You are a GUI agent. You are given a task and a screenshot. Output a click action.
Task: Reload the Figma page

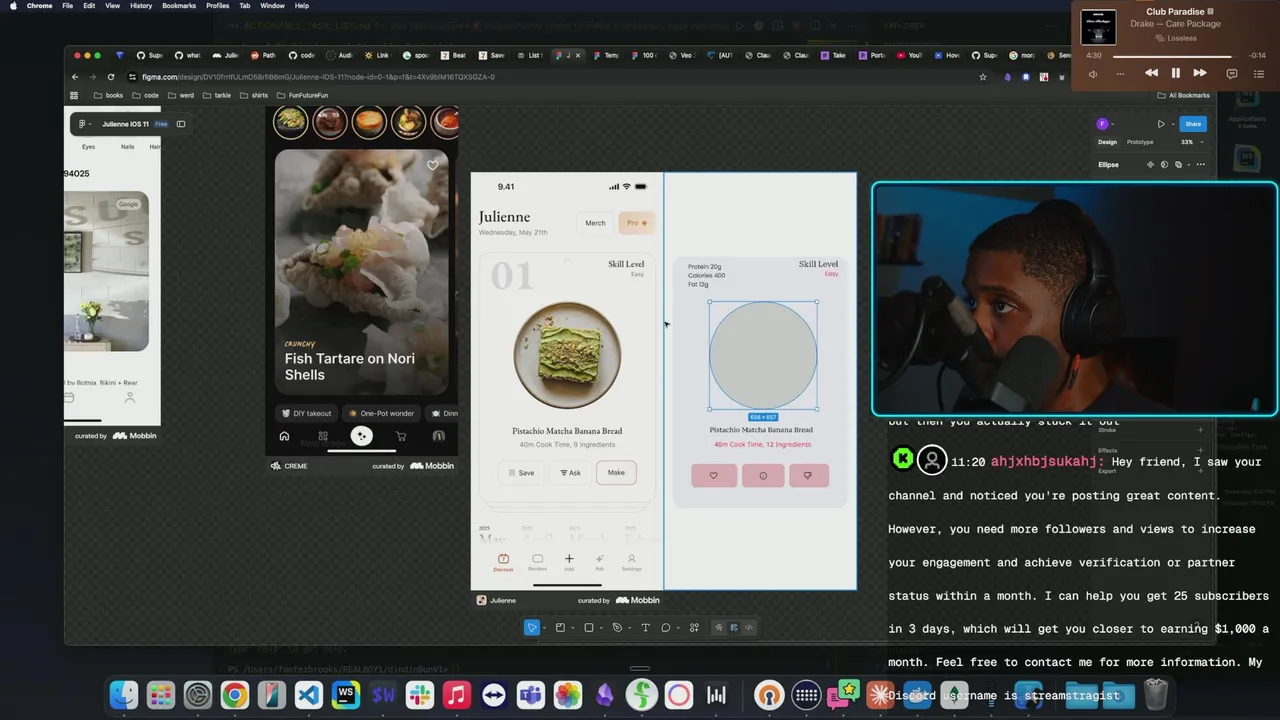click(x=111, y=77)
